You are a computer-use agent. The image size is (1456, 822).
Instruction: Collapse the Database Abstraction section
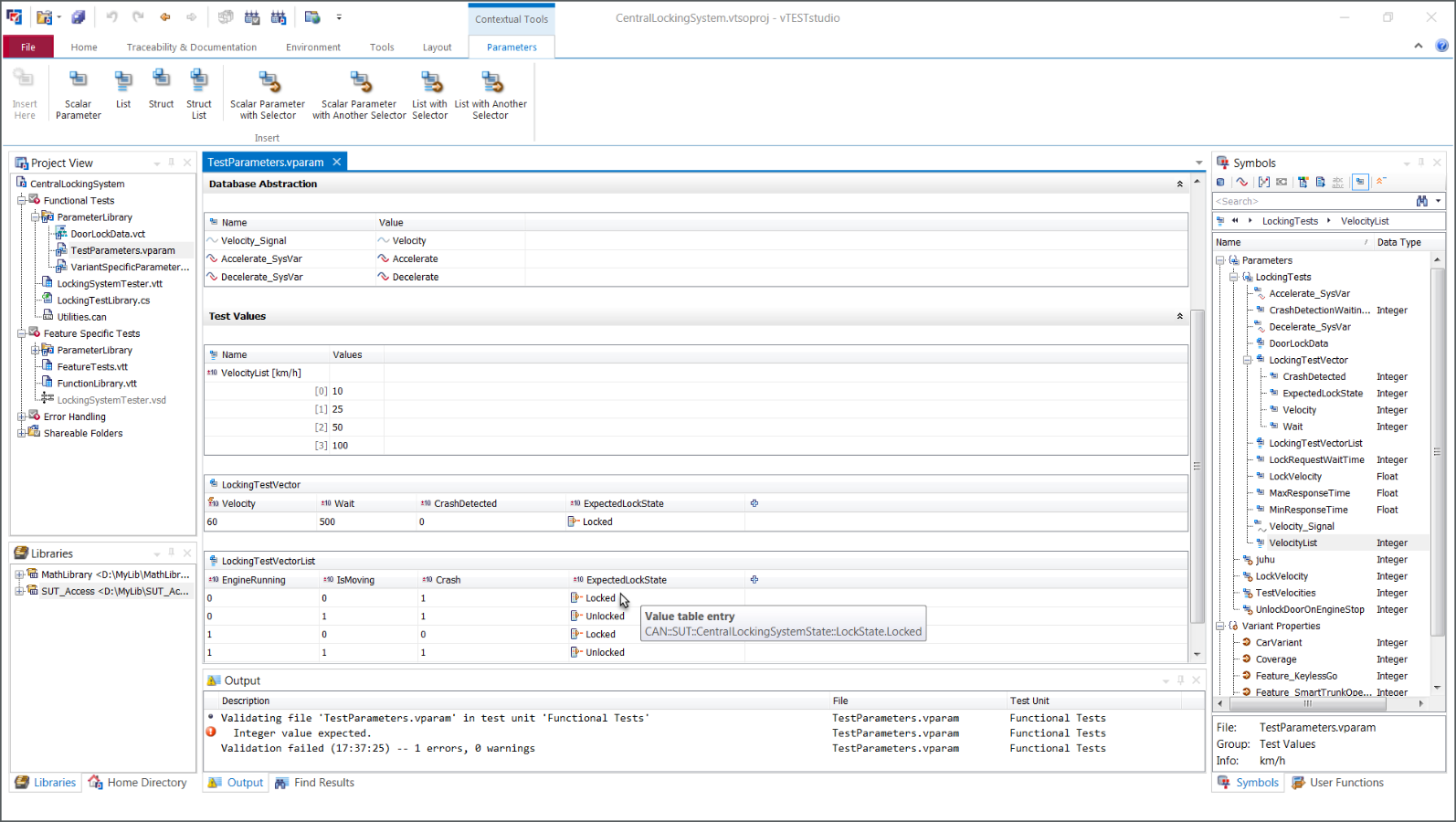pos(1180,184)
